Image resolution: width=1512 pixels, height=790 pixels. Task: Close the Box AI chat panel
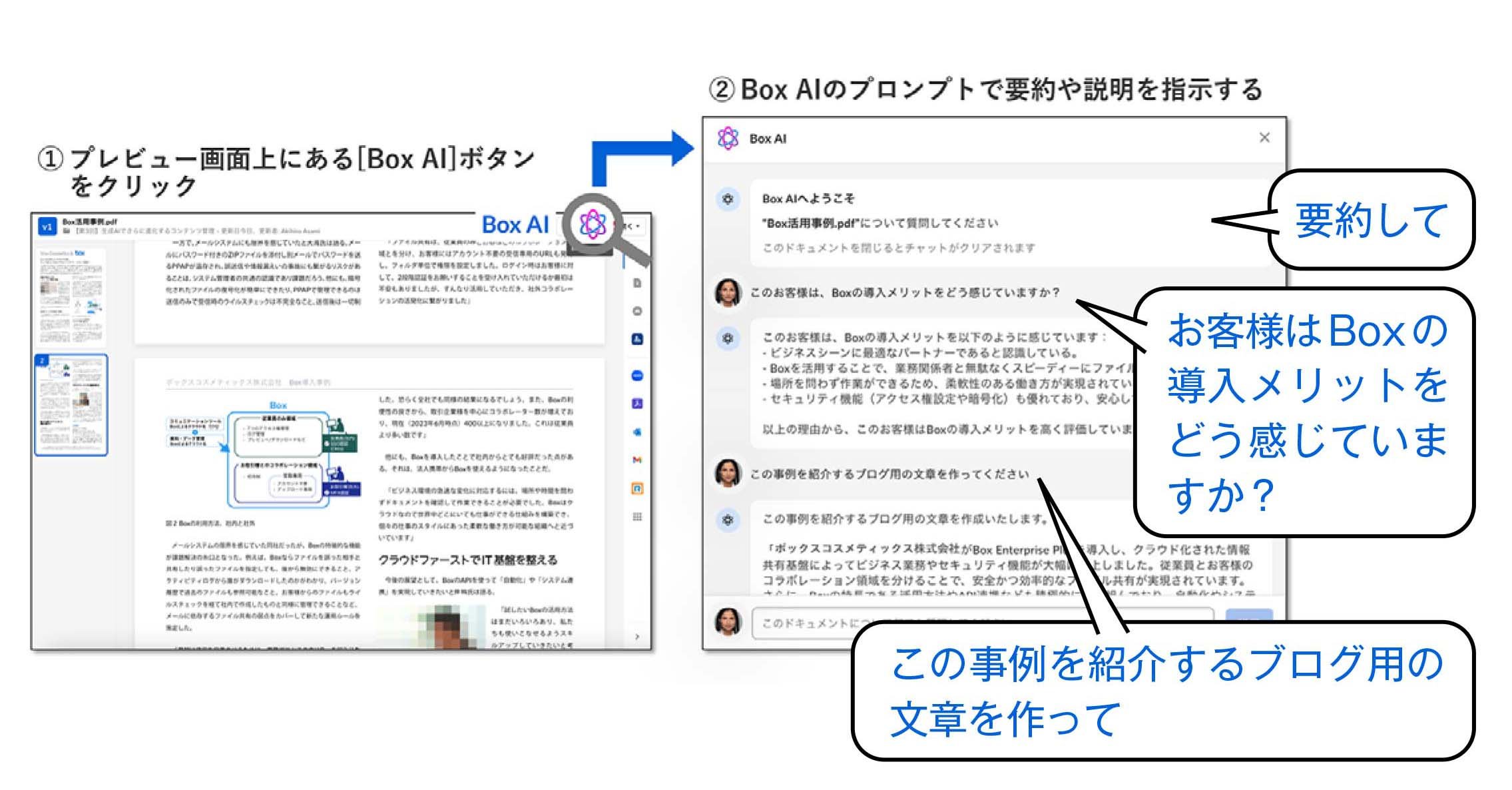click(x=1265, y=137)
